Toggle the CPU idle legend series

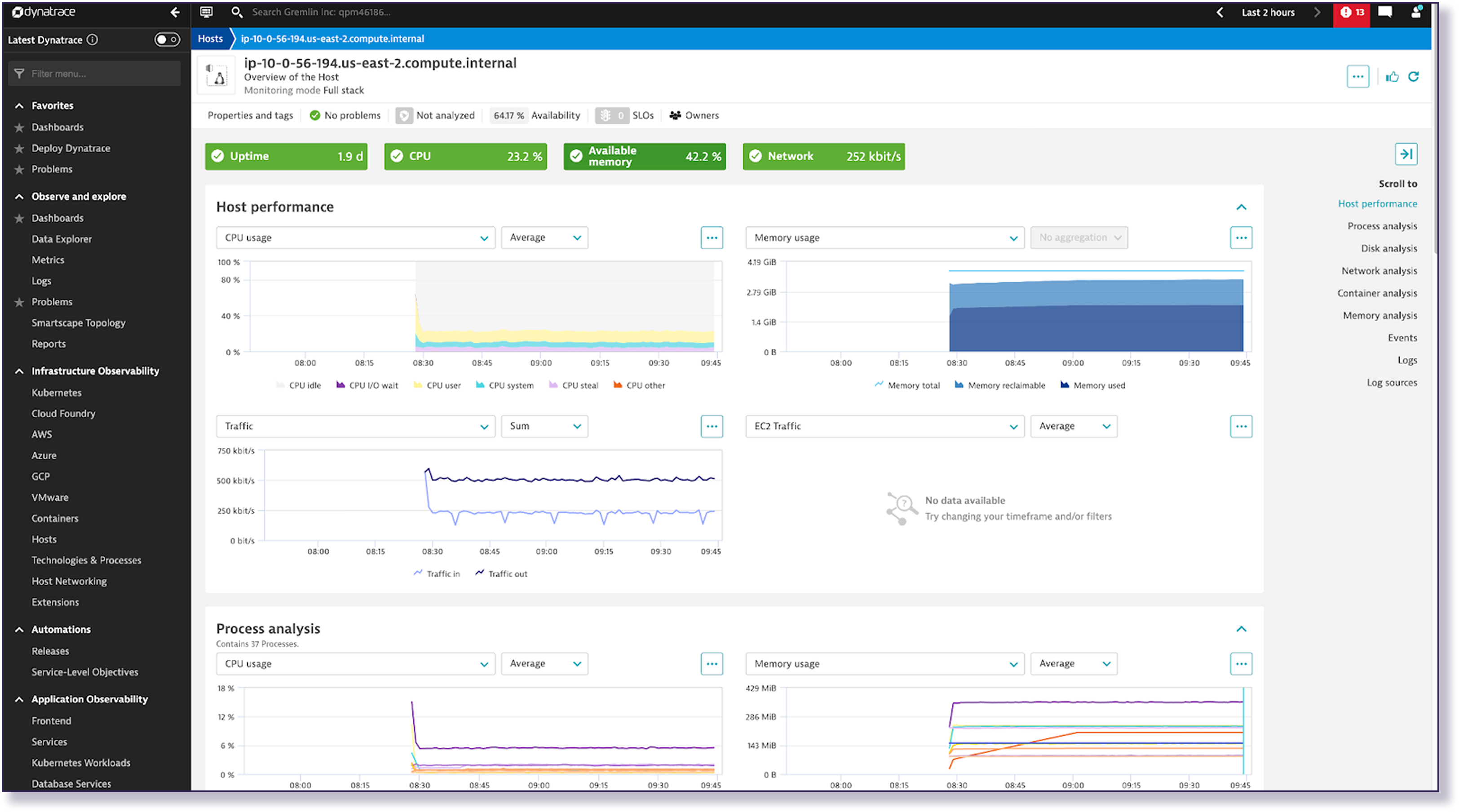click(x=299, y=386)
